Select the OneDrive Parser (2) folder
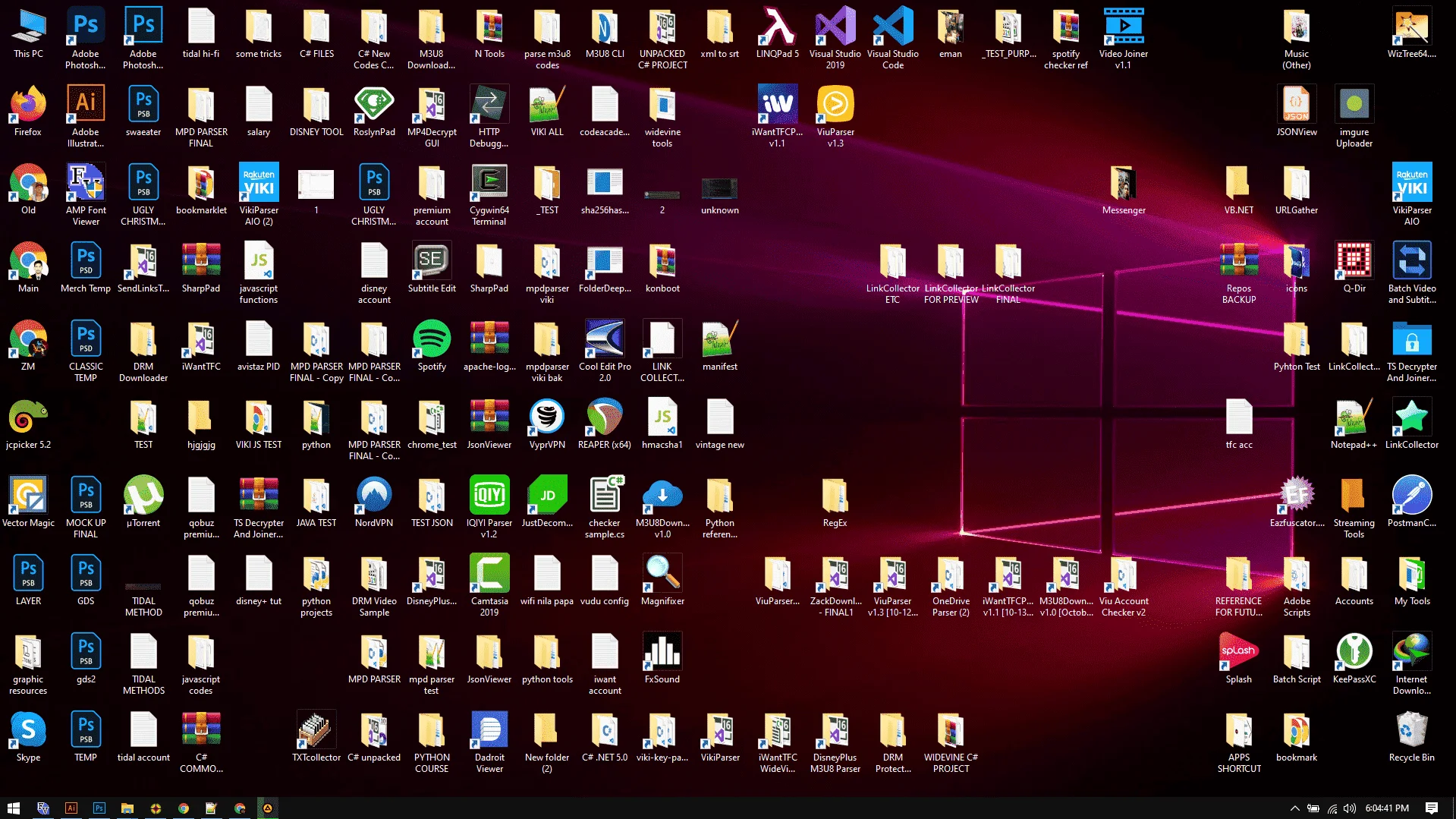Screen dimensions: 1456x819 [951, 586]
